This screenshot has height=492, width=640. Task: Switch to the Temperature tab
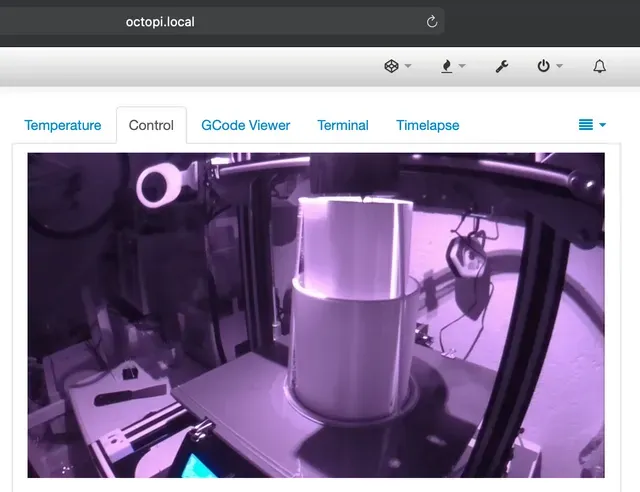tap(63, 125)
